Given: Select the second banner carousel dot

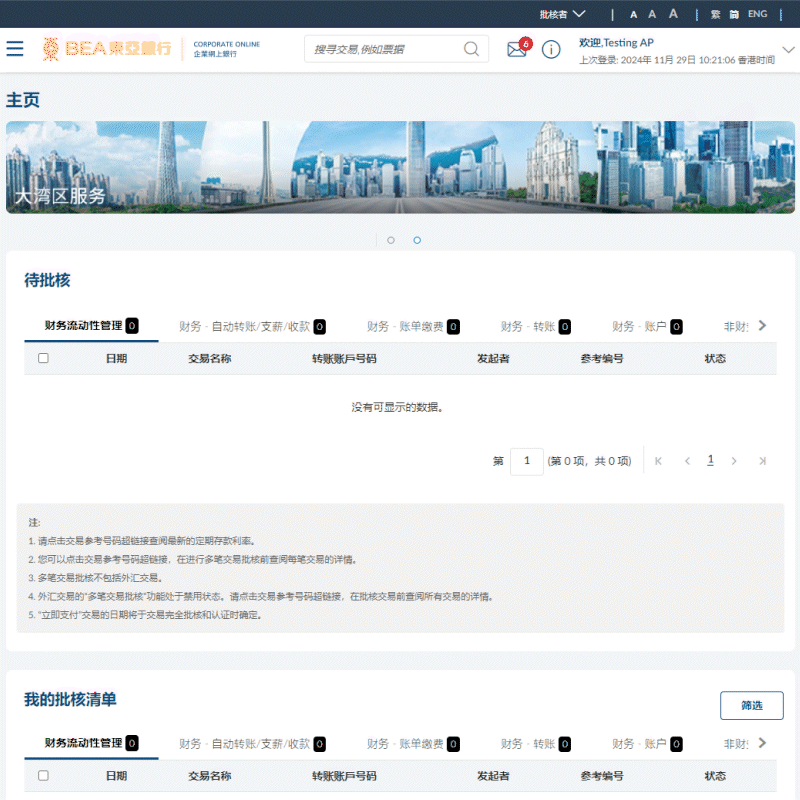Looking at the screenshot, I should 417,240.
